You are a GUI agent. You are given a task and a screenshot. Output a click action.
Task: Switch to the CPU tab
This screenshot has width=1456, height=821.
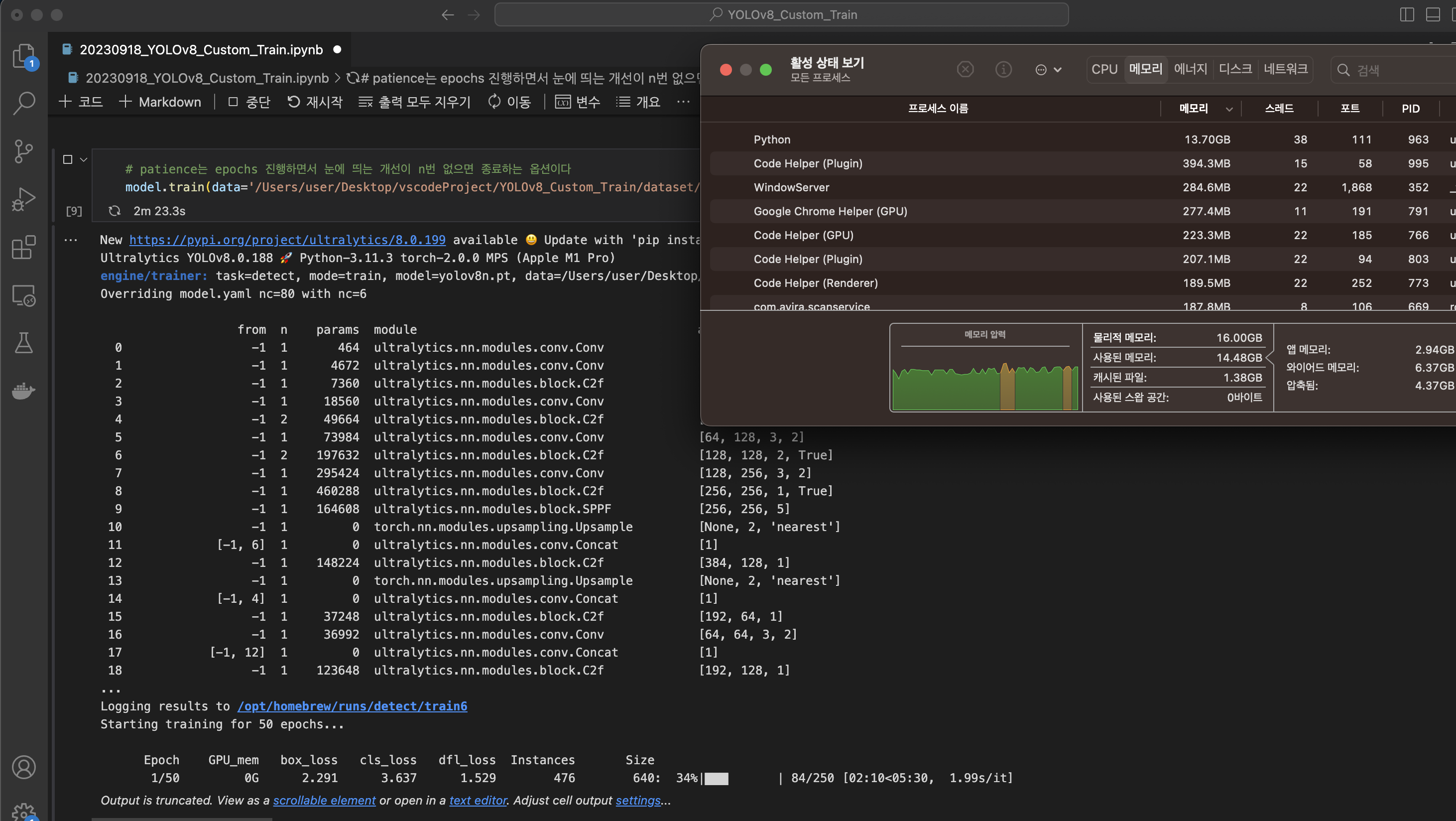(x=1104, y=70)
